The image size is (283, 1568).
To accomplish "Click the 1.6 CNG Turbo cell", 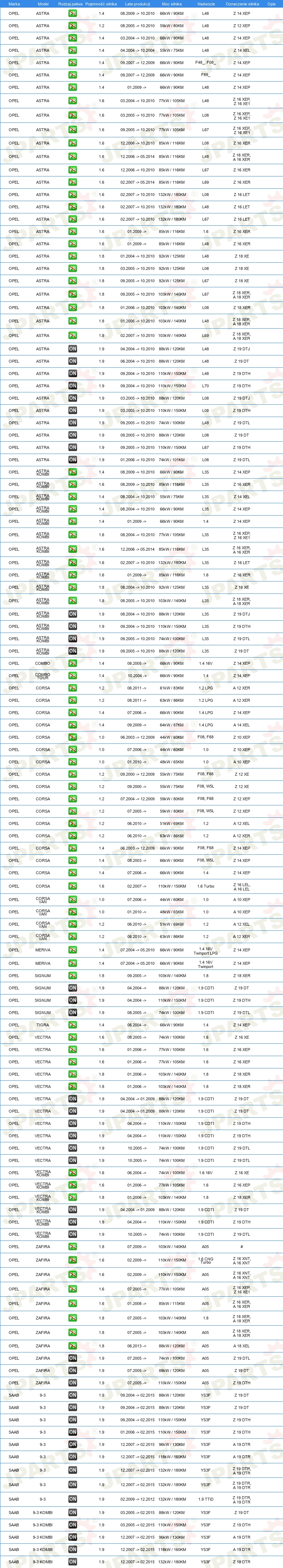I will 206,1261.
